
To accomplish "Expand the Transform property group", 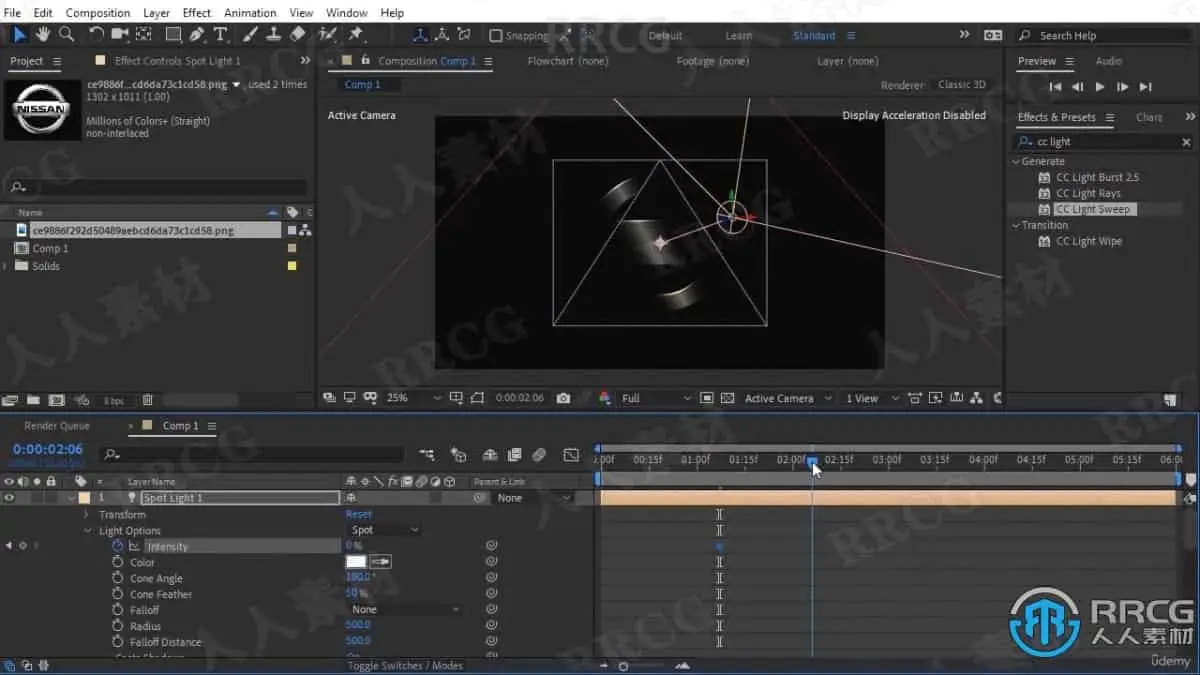I will (86, 514).
